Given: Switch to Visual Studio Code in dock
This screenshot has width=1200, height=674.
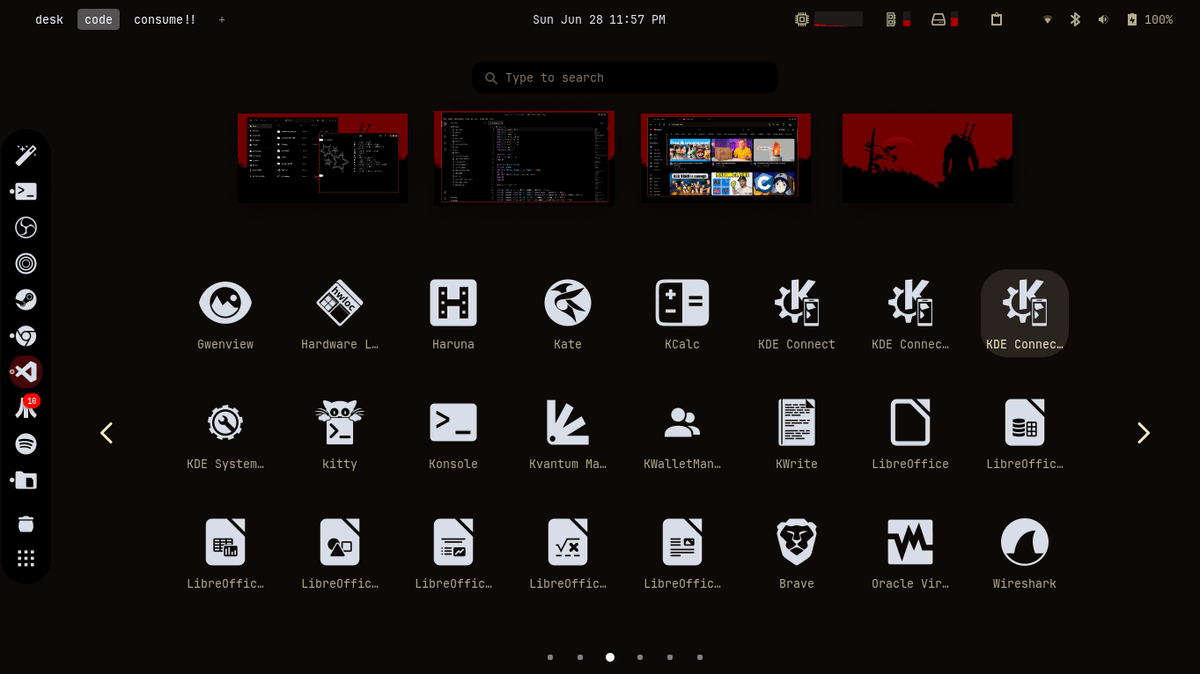Looking at the screenshot, I should point(26,372).
